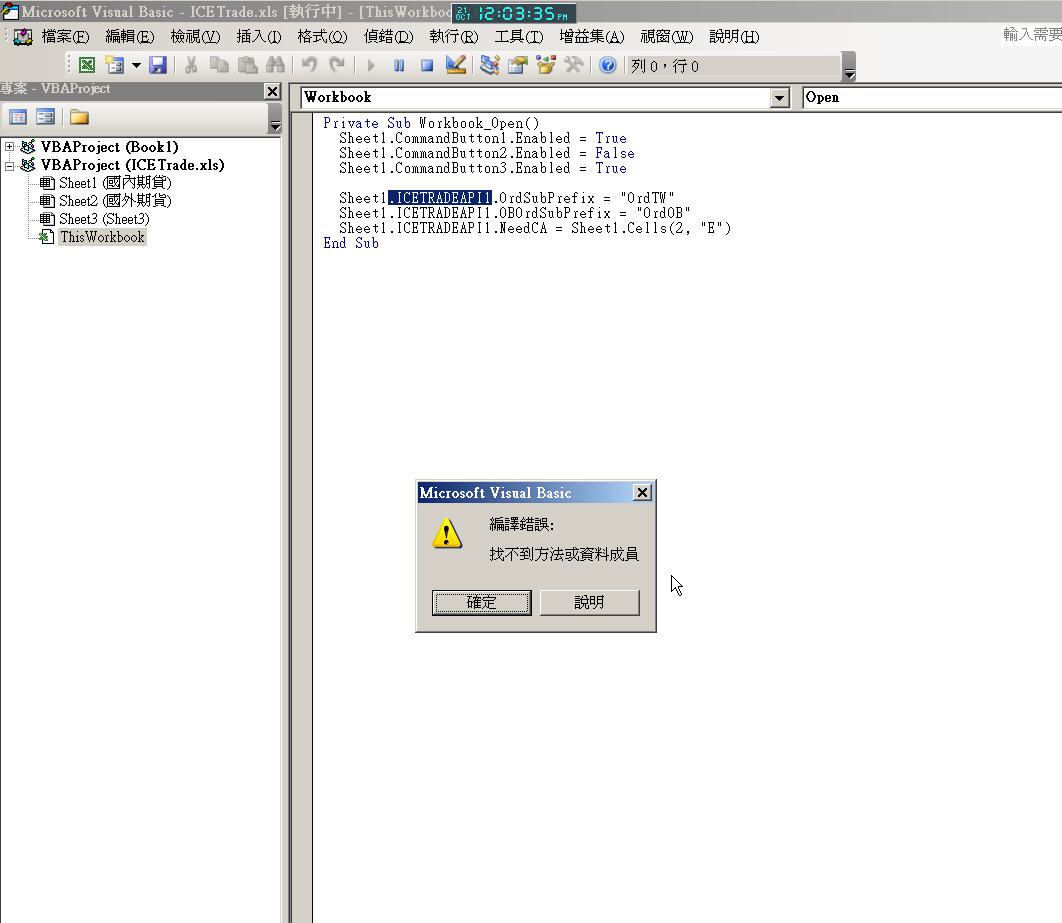Click View Code icon in project panel
Image resolution: width=1062 pixels, height=923 pixels.
coord(18,117)
